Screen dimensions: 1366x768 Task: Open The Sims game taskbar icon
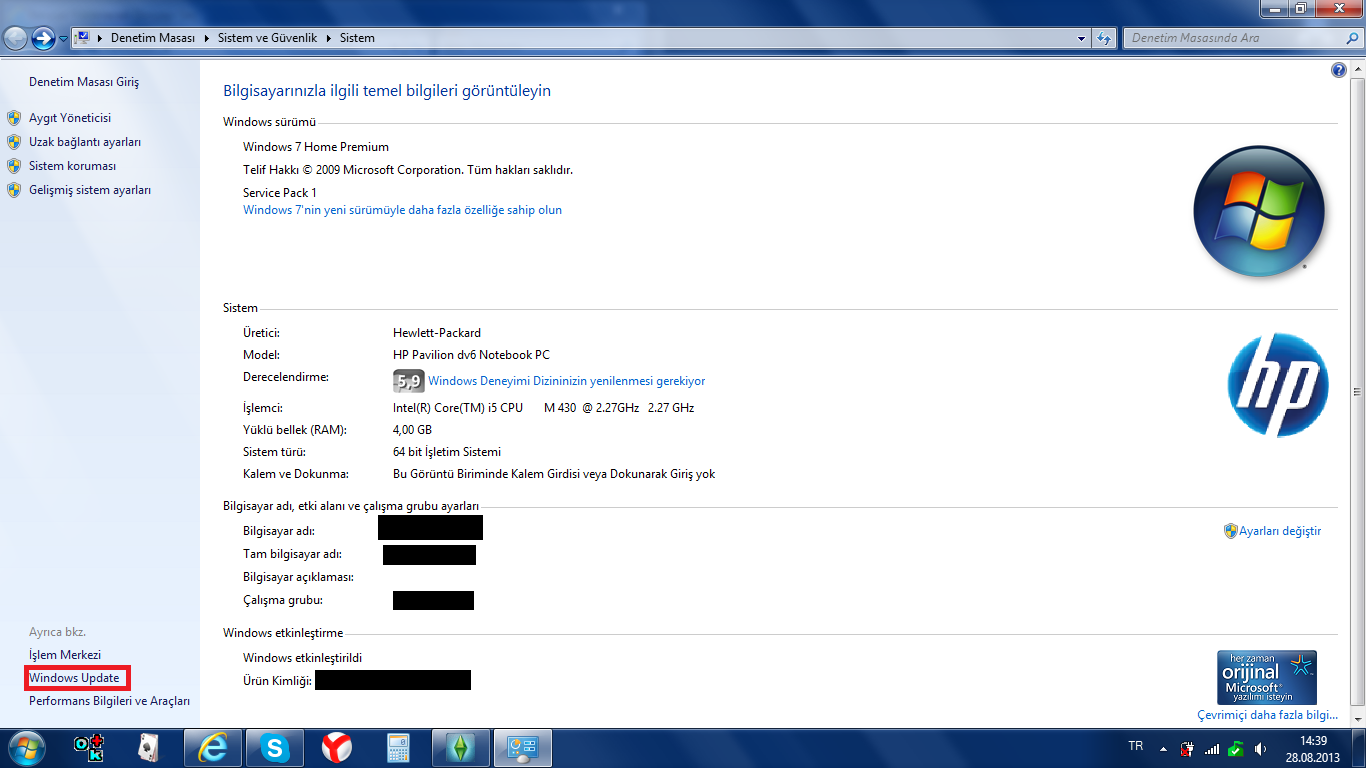coord(461,748)
